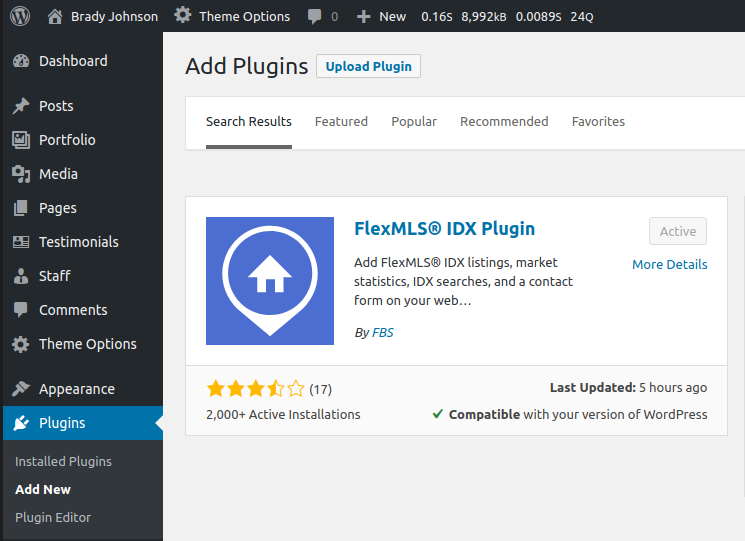Switch to the Favorites tab
This screenshot has width=745, height=541.
(x=598, y=122)
